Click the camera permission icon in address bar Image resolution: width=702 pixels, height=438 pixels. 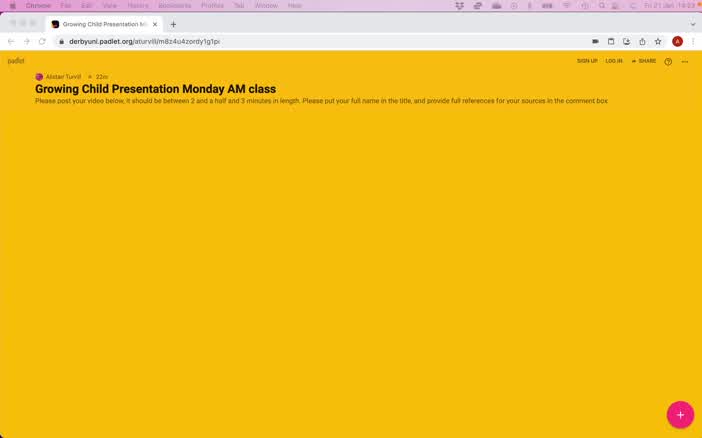pyautogui.click(x=595, y=42)
